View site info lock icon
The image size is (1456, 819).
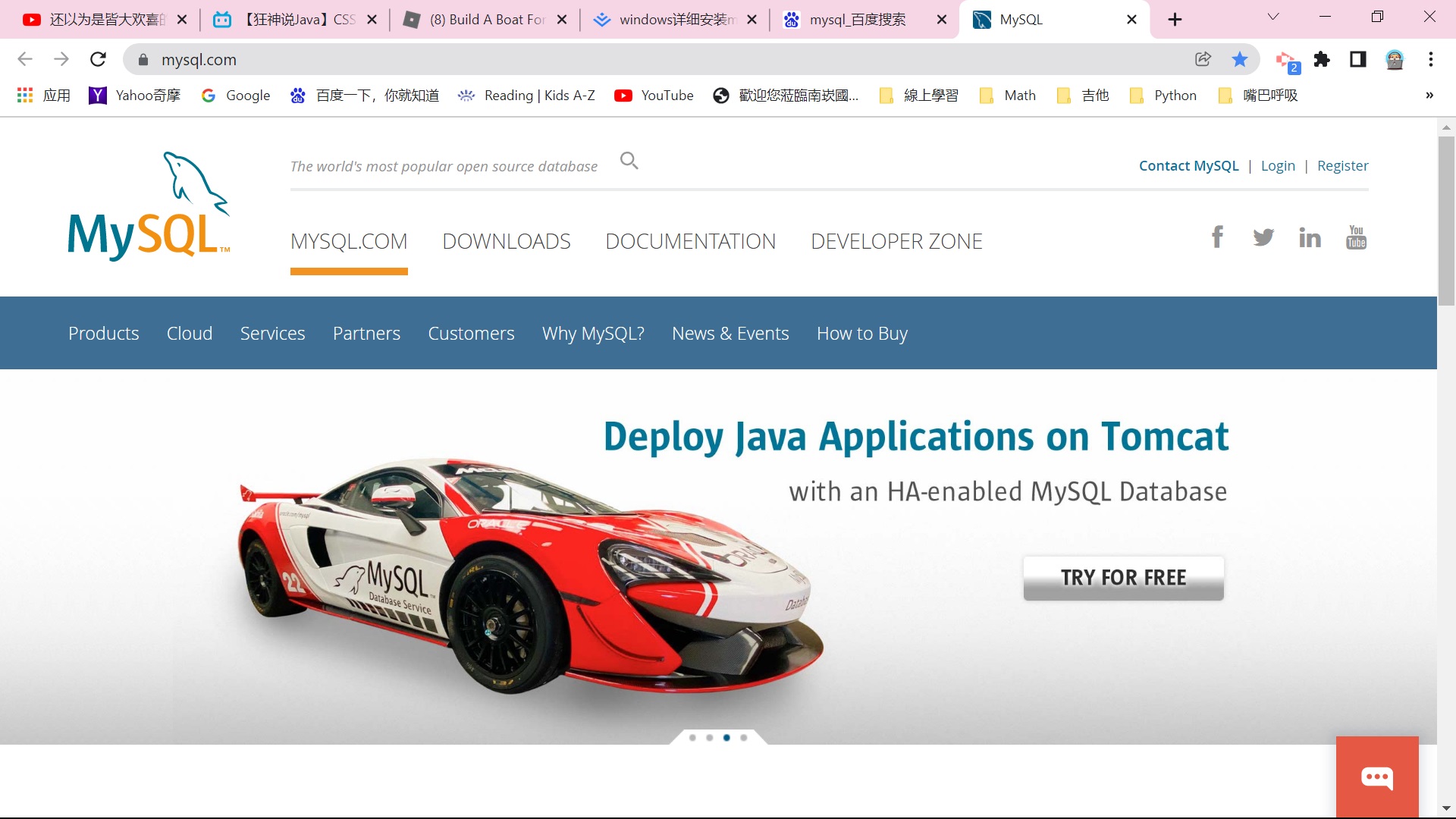tap(143, 59)
